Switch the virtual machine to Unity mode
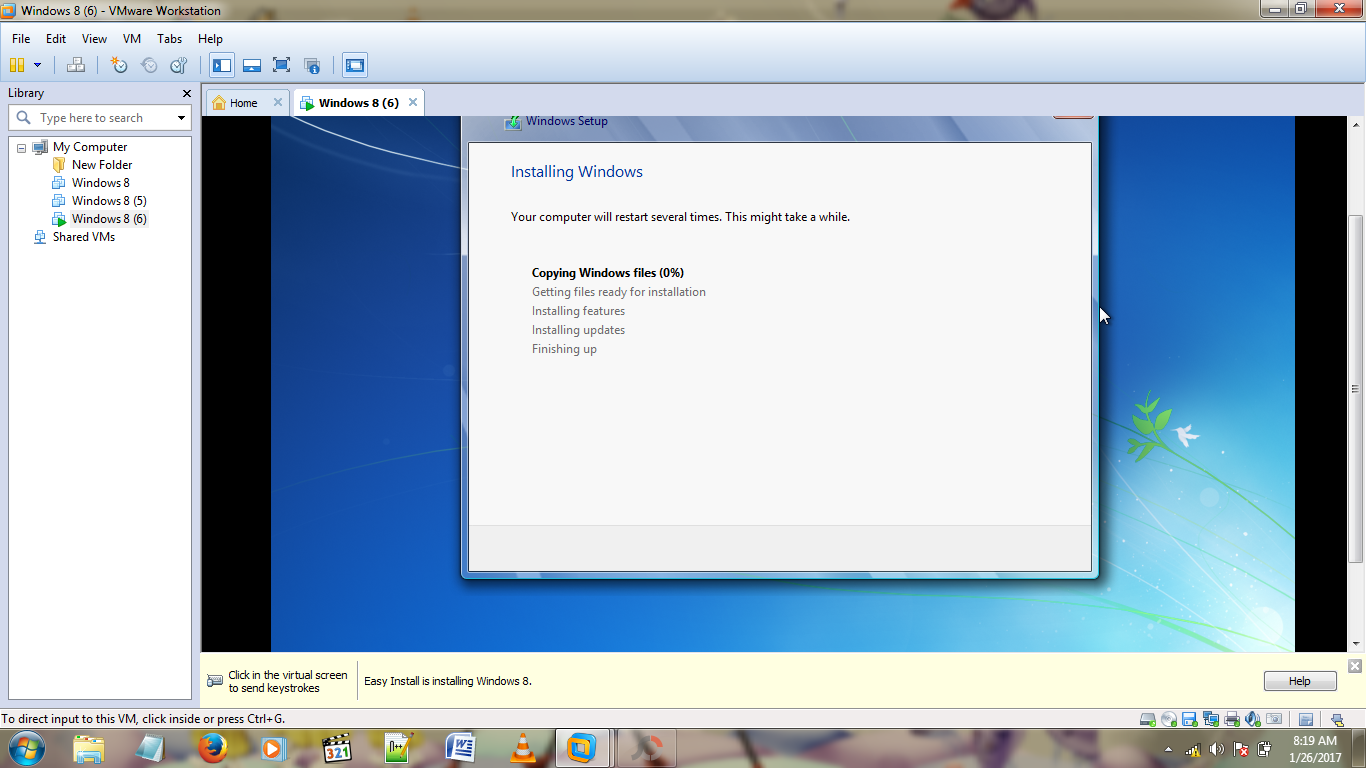The height and width of the screenshot is (768, 1366). click(x=310, y=64)
